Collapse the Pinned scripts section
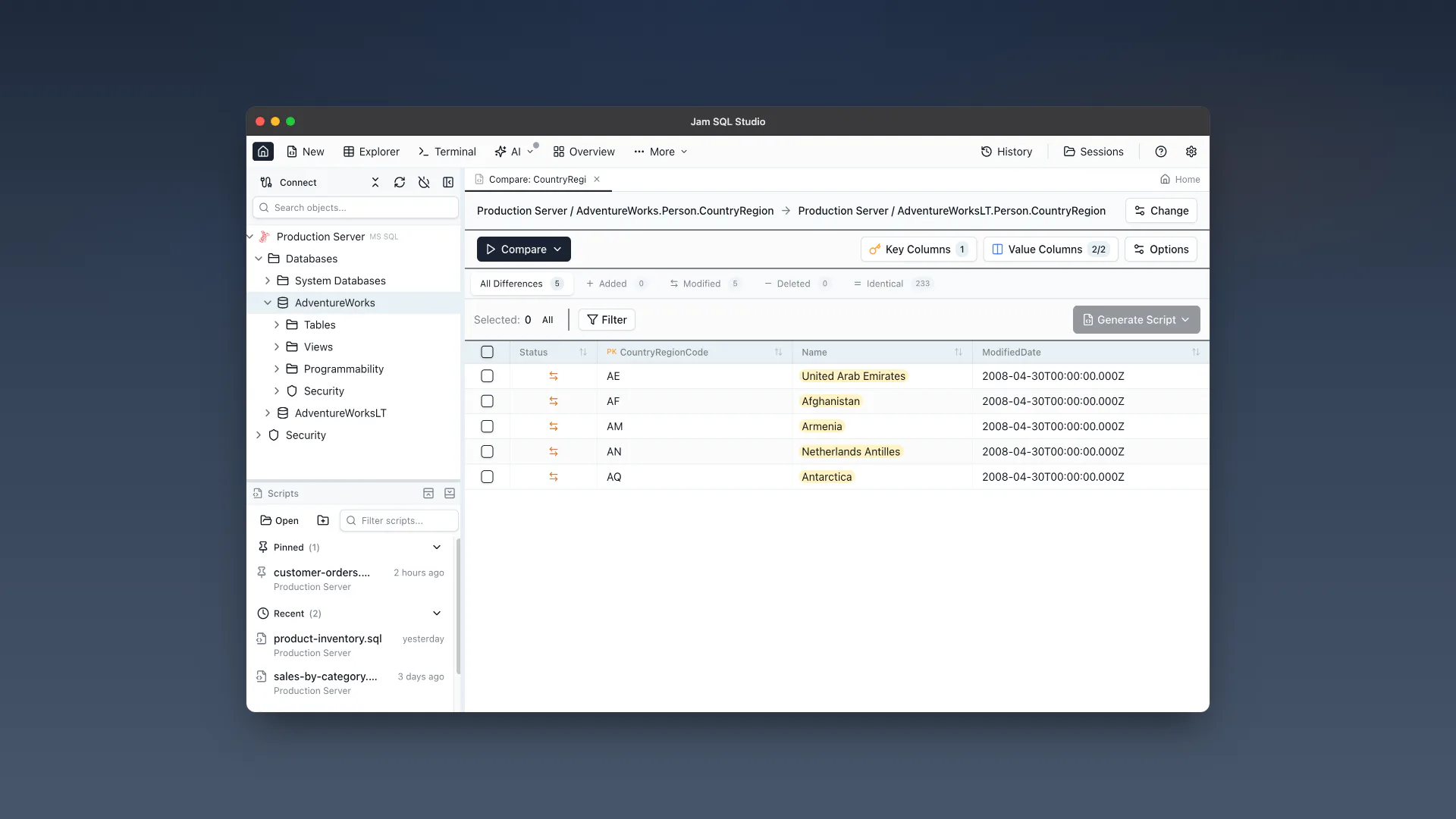The image size is (1456, 819). (x=437, y=548)
